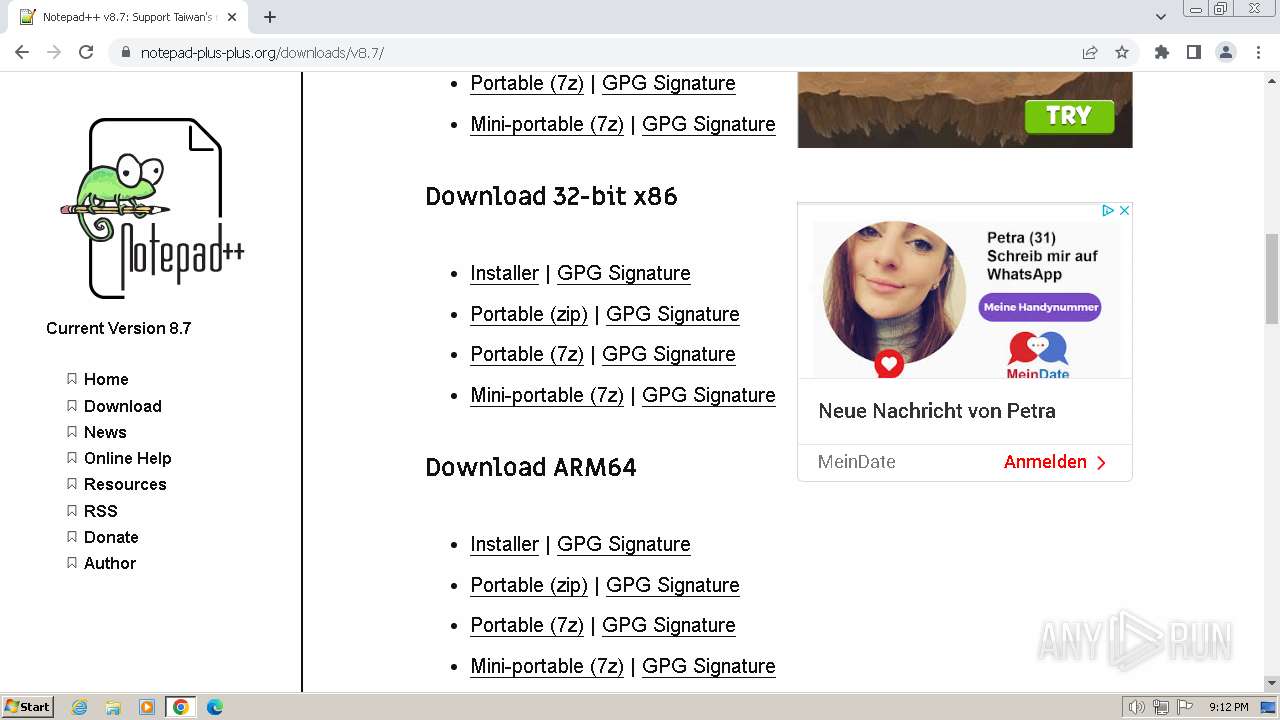Download ARM64 Mini-portable (7z)
The width and height of the screenshot is (1280, 720).
pyautogui.click(x=547, y=666)
